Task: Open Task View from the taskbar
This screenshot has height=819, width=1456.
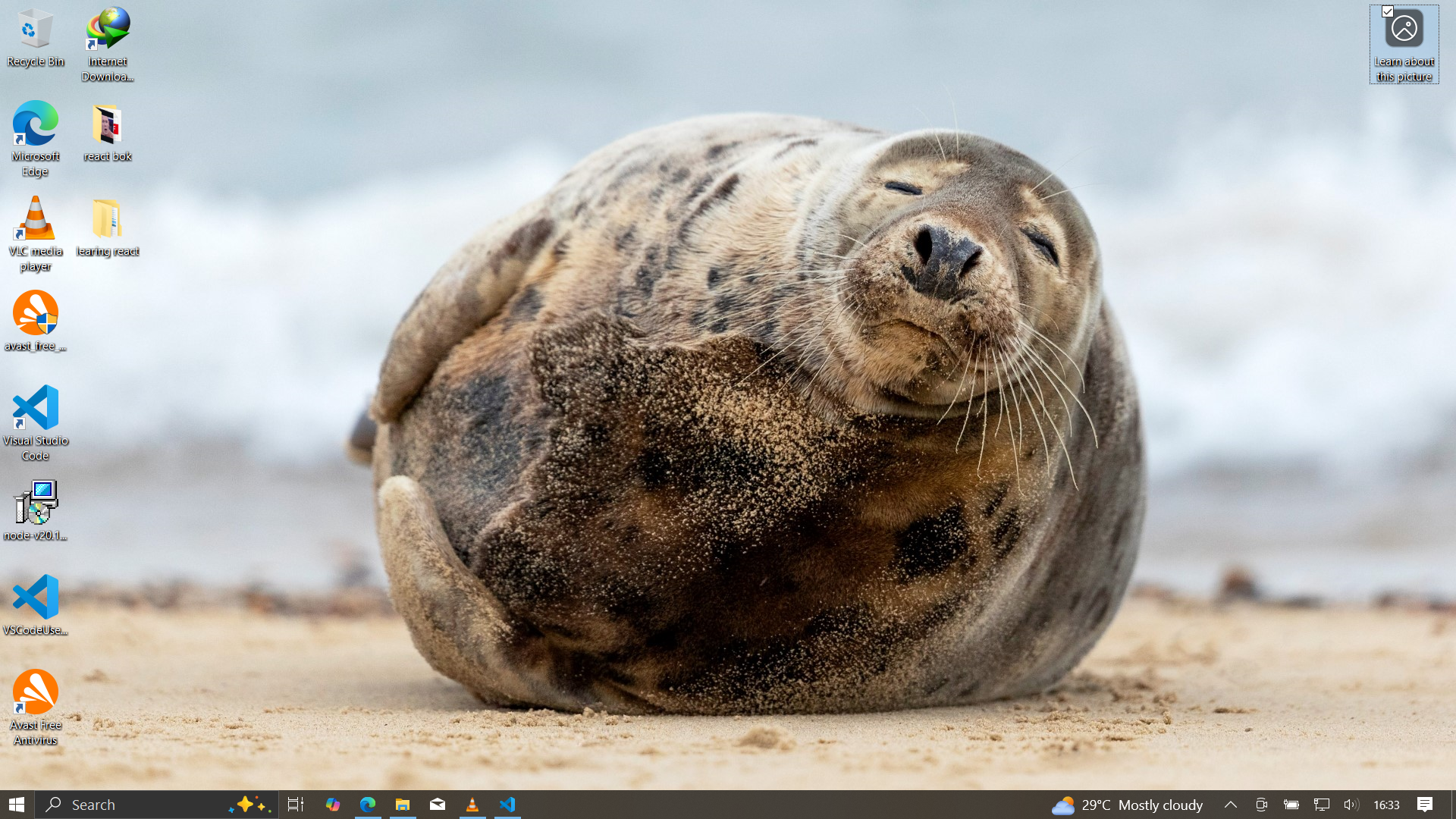Action: tap(296, 805)
